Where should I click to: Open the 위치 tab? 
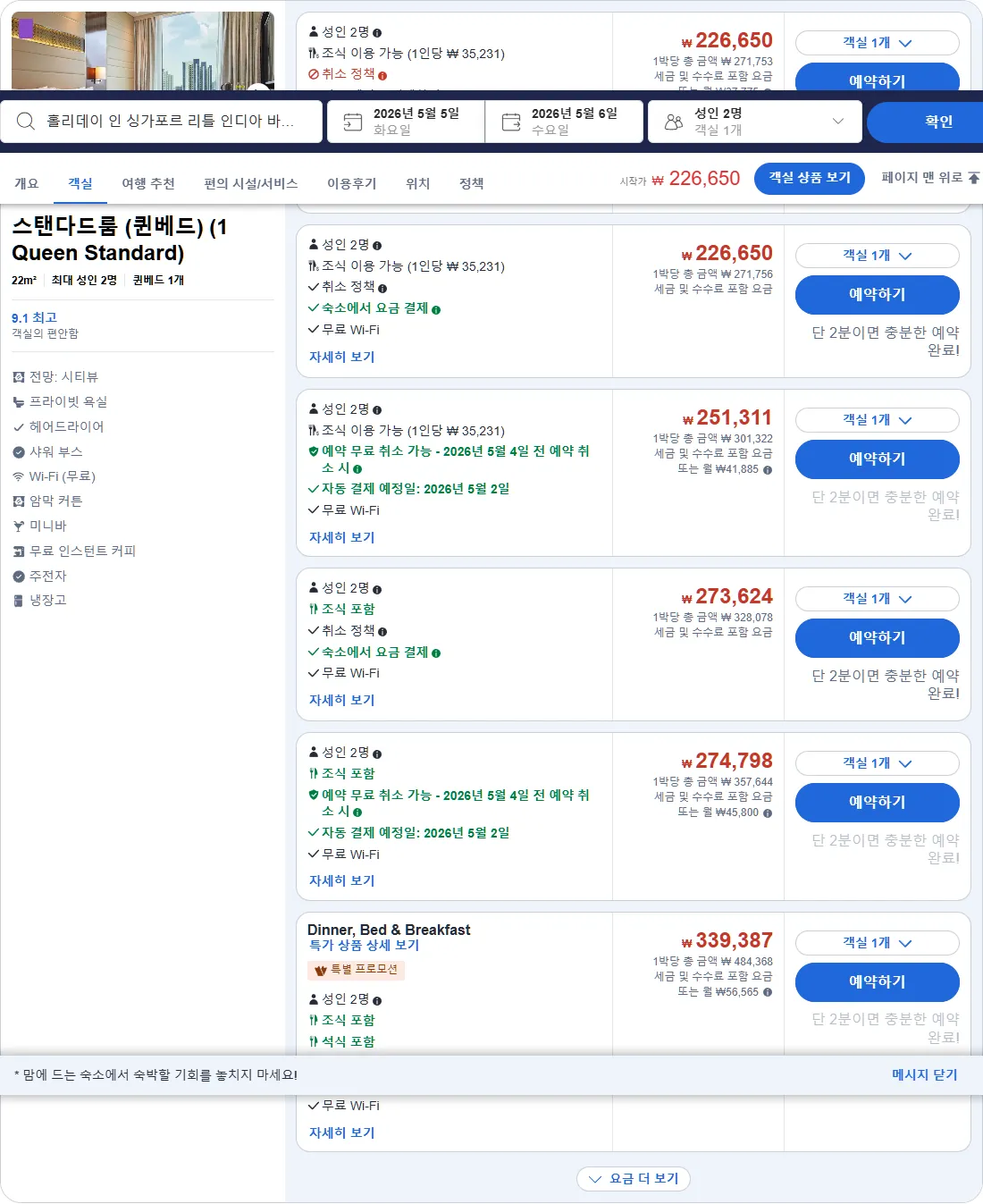(x=418, y=183)
